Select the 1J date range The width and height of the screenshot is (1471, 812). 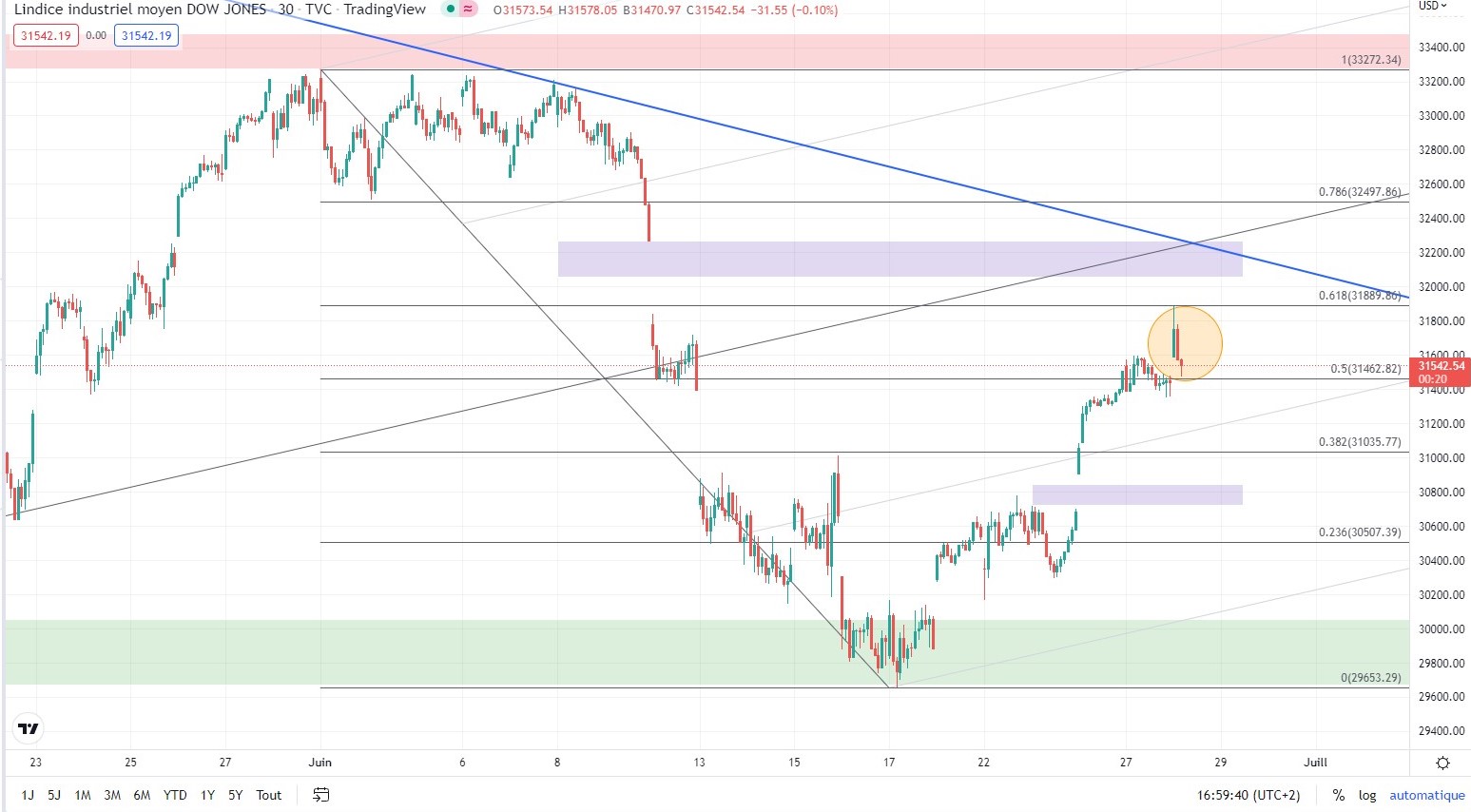pos(28,795)
